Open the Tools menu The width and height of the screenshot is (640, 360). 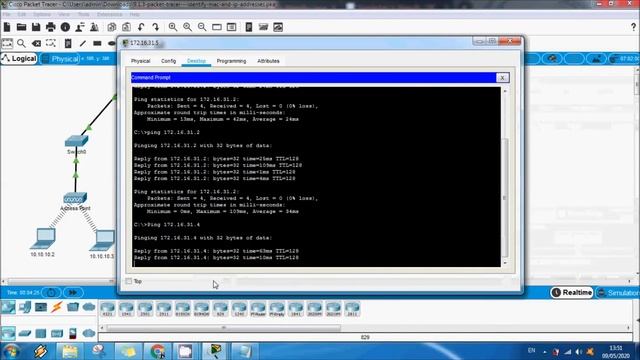(x=84, y=14)
